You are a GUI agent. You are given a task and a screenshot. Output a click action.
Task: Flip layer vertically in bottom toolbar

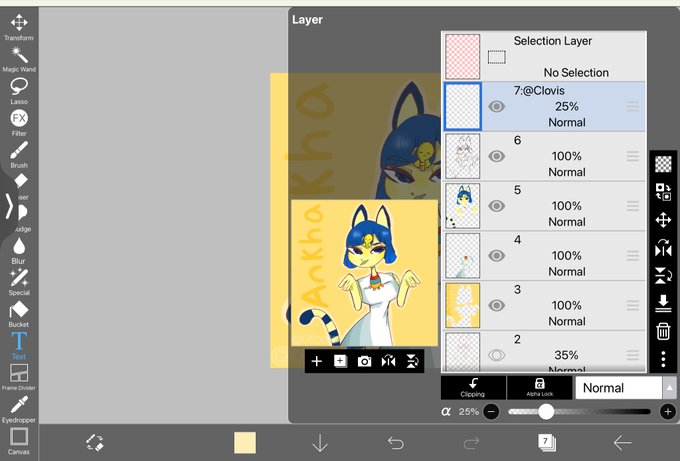click(x=412, y=361)
